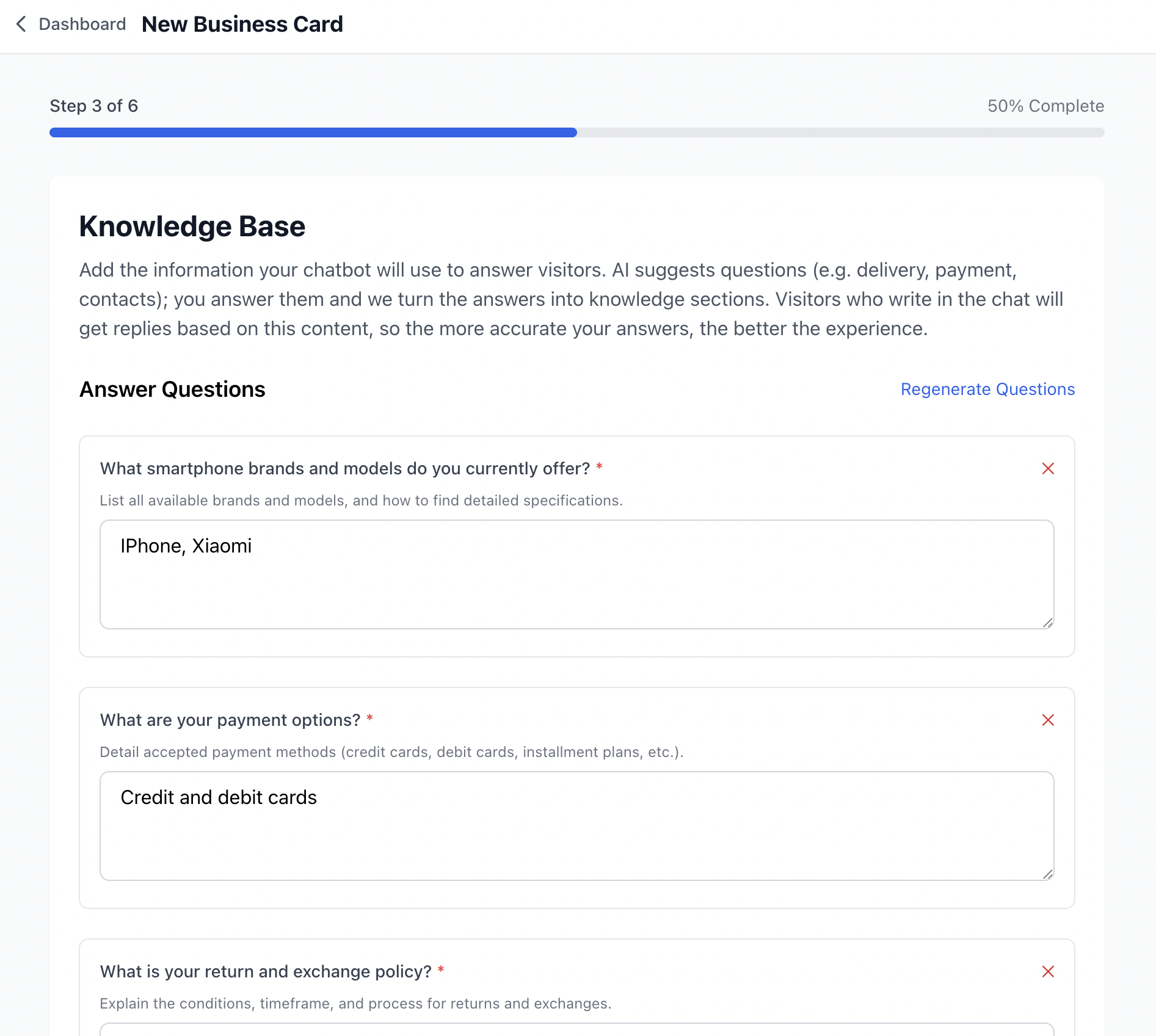This screenshot has width=1156, height=1036.
Task: Click the gray unfilled part of the progress bar
Action: tap(840, 132)
